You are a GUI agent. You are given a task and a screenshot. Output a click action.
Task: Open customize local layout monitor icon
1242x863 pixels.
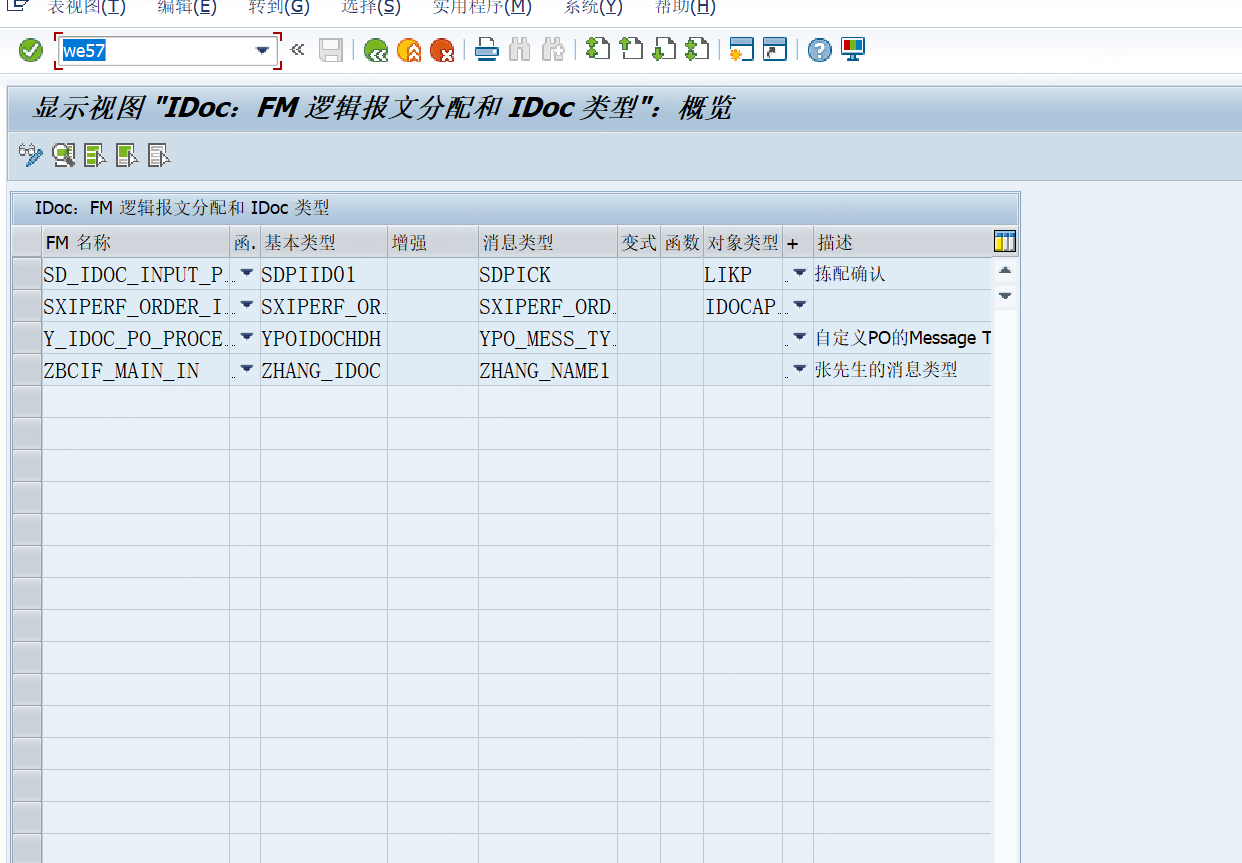[851, 48]
